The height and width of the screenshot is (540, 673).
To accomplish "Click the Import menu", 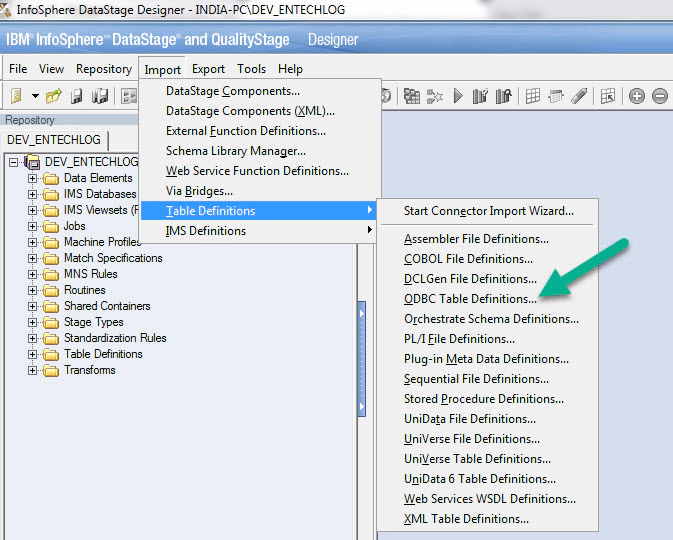I will tap(162, 69).
